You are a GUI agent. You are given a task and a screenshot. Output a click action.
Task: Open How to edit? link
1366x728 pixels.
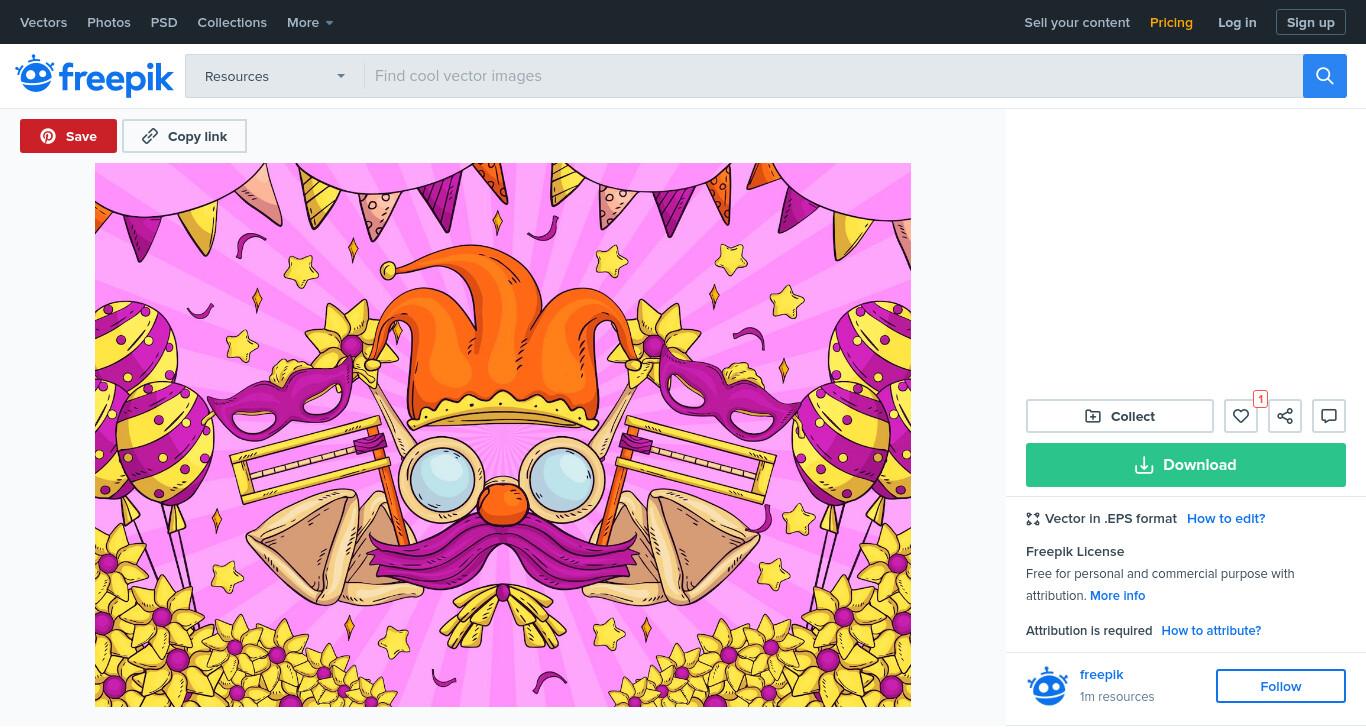click(x=1226, y=518)
